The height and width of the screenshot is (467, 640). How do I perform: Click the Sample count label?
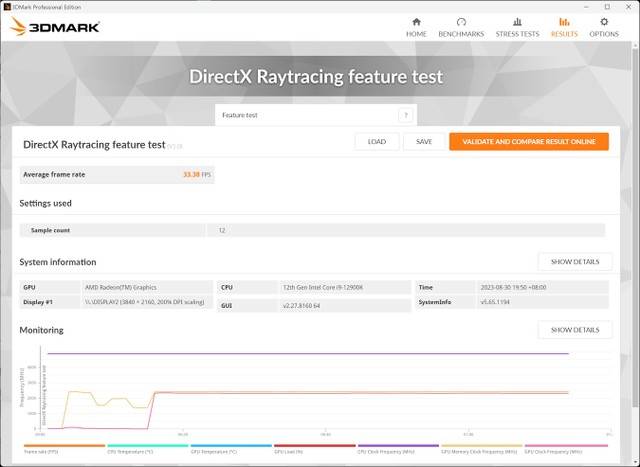coord(50,230)
